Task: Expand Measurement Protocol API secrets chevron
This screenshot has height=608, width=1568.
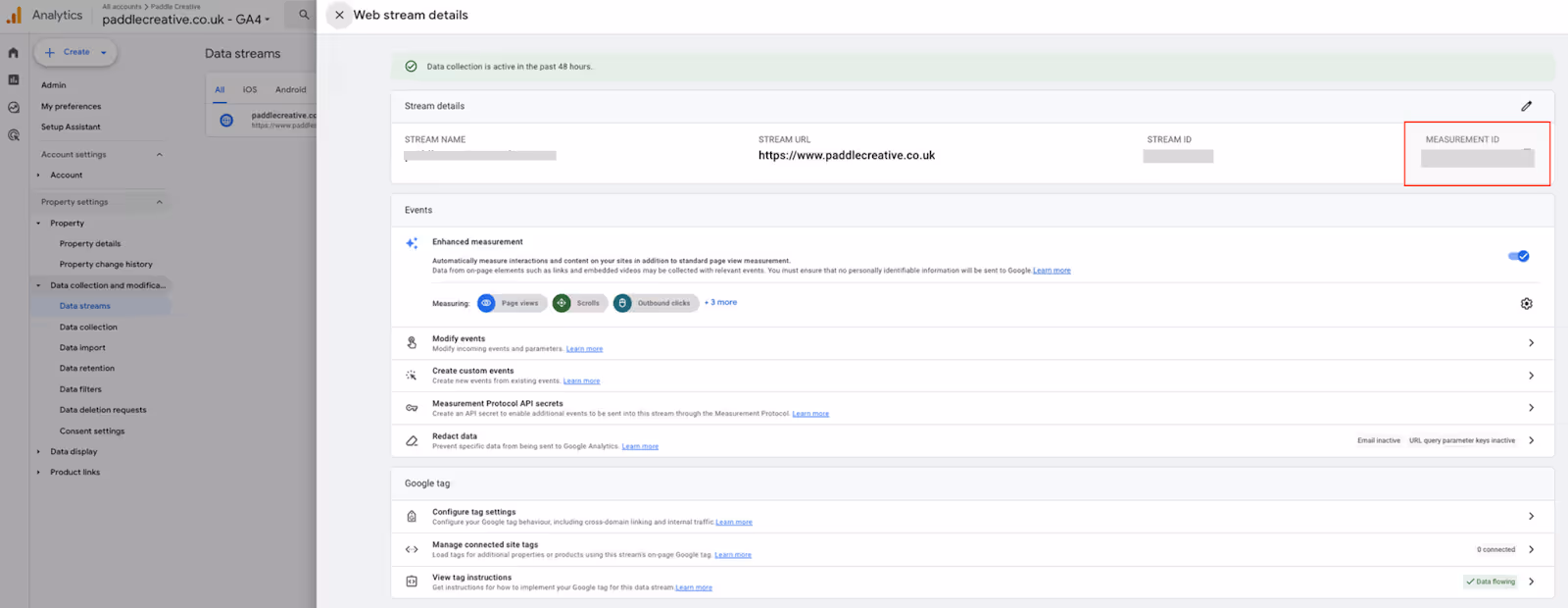Action: [1531, 408]
